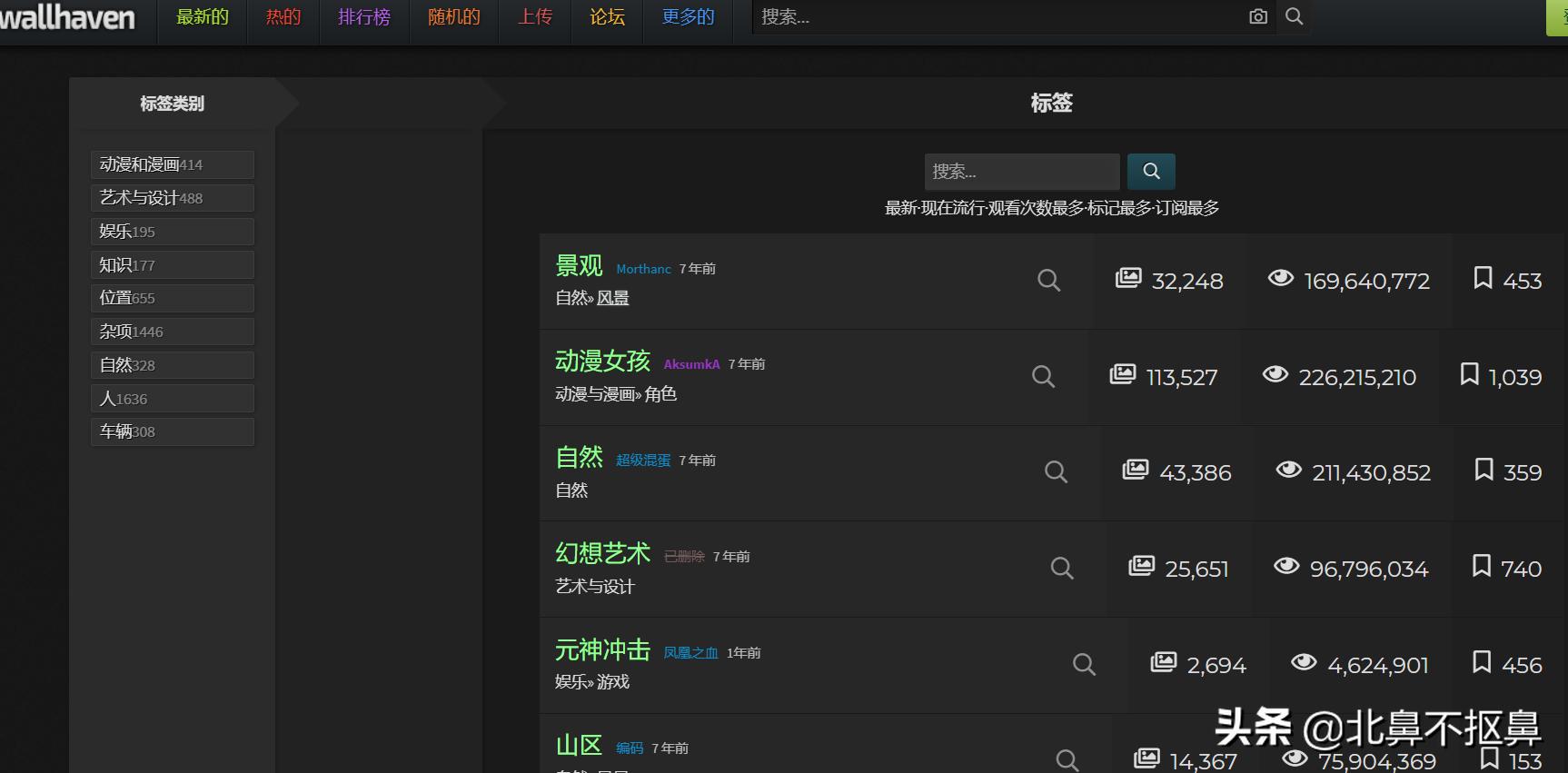Open the 山区 tag link
Screen dimensions: 1568x773
click(x=579, y=746)
